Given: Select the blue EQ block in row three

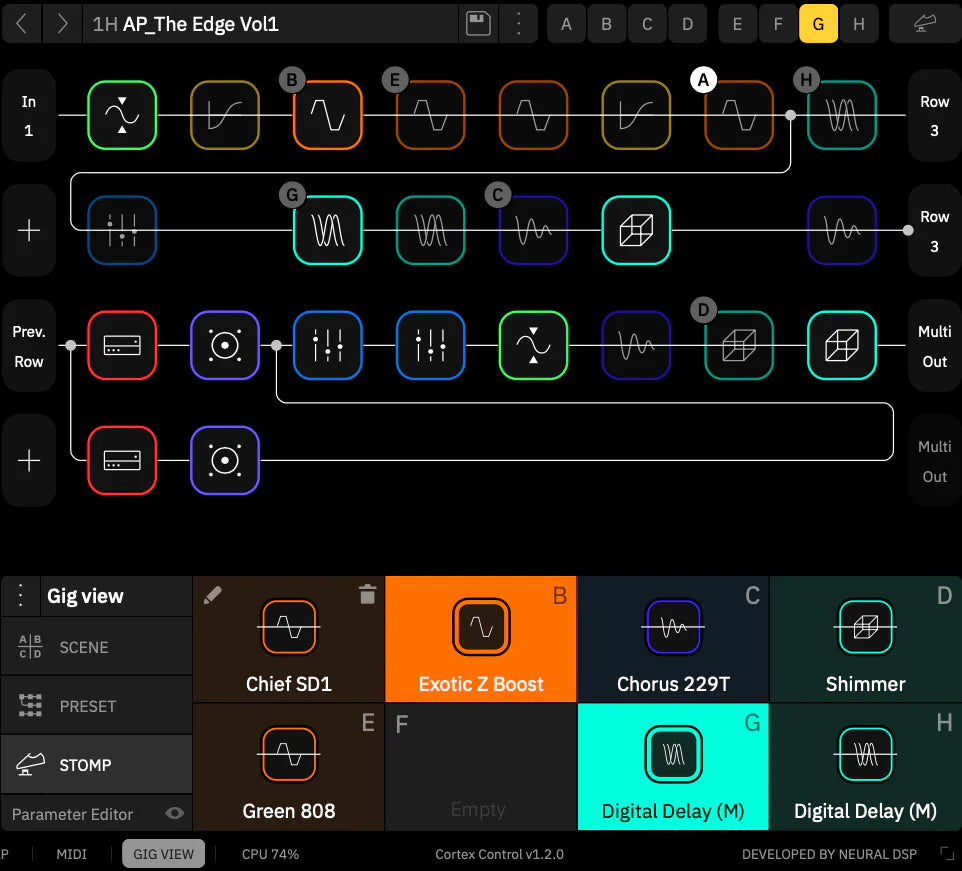Looking at the screenshot, I should [x=327, y=345].
